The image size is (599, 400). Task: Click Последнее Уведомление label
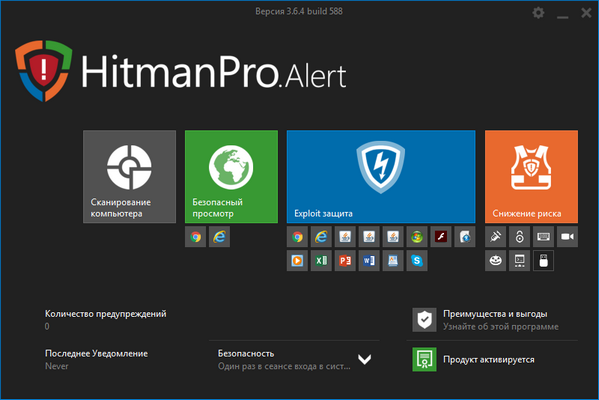(96, 353)
